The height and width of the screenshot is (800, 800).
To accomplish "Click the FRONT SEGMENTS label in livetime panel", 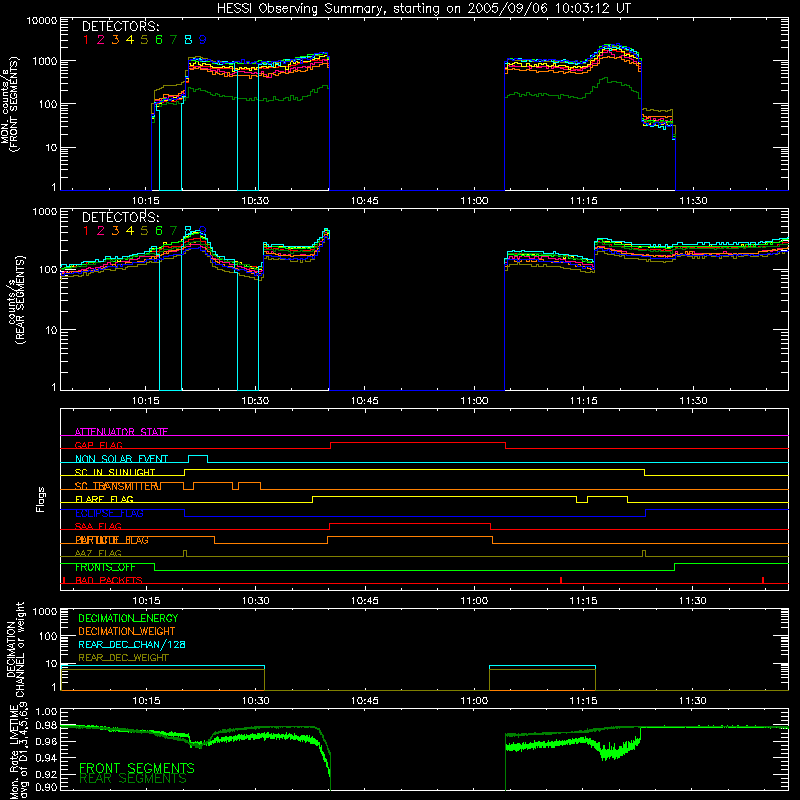I will (137, 768).
